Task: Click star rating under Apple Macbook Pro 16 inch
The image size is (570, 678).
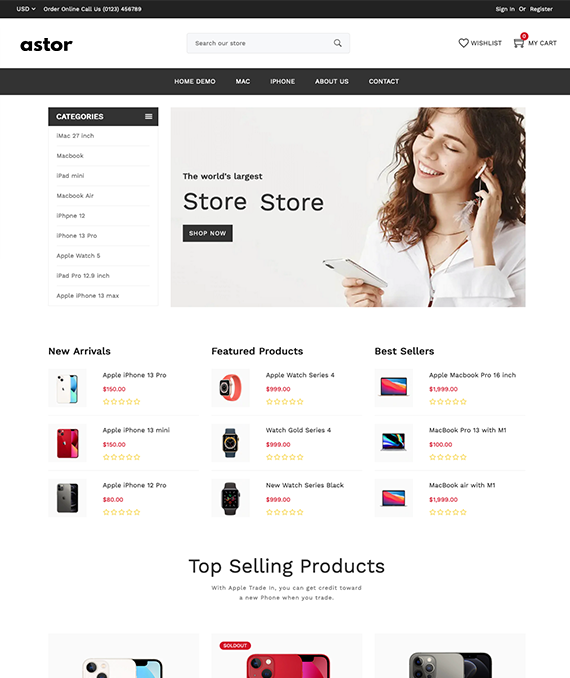Action: point(448,402)
